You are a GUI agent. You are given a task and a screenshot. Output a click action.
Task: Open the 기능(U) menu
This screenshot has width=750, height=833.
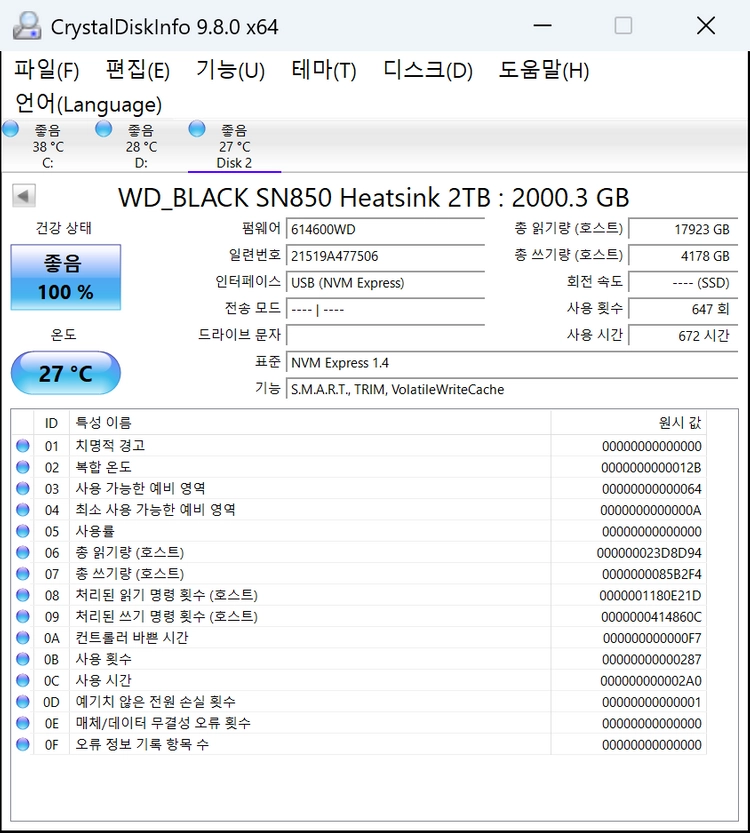(x=231, y=70)
